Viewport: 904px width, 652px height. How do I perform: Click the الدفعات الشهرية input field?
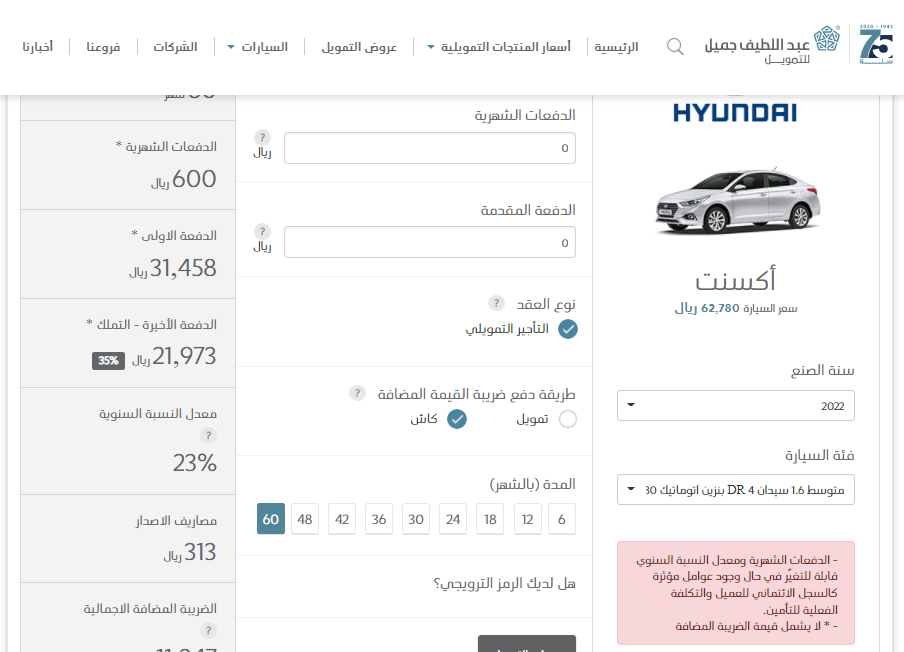(x=430, y=148)
